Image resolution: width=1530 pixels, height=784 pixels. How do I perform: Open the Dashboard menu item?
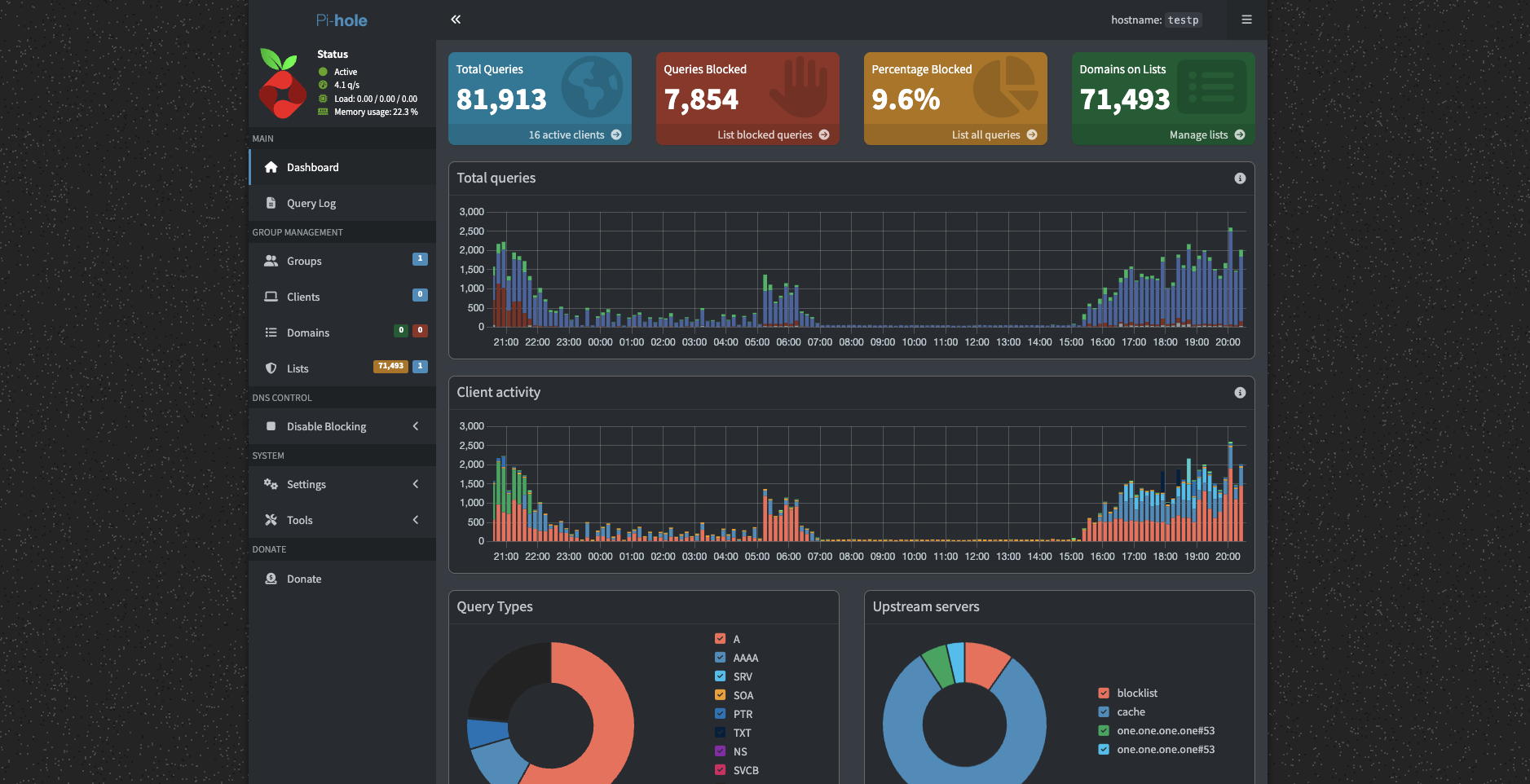click(x=342, y=167)
